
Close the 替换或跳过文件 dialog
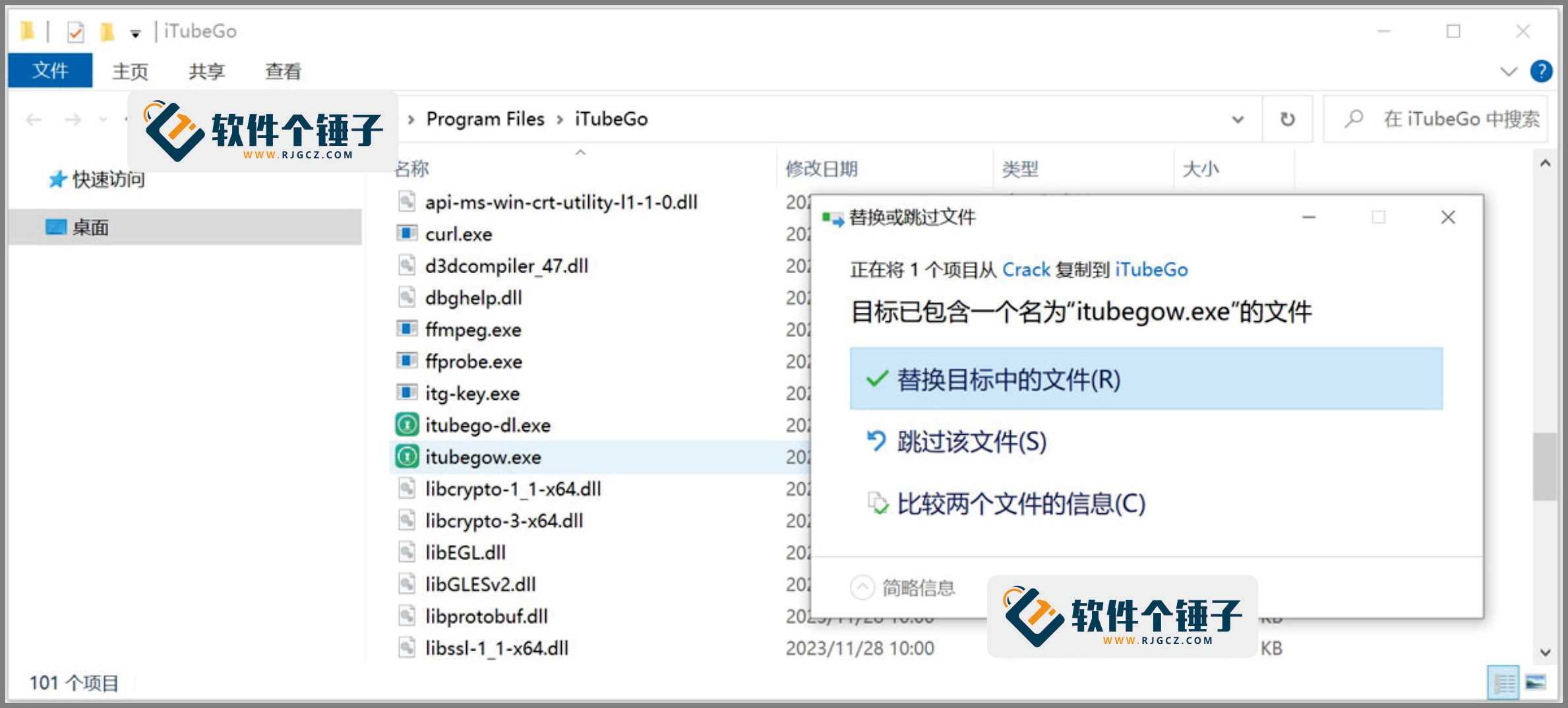[1448, 217]
